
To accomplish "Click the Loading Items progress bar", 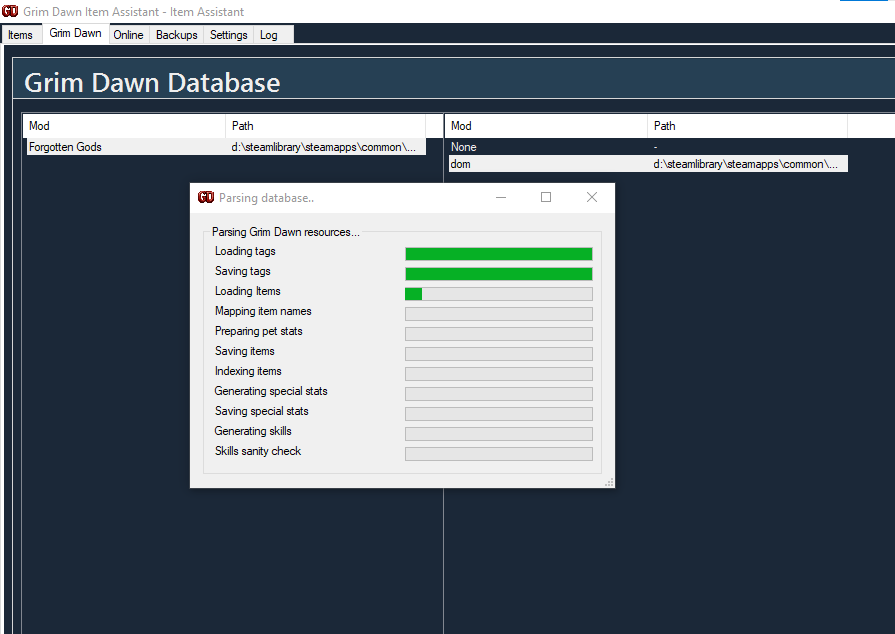I will (x=499, y=294).
